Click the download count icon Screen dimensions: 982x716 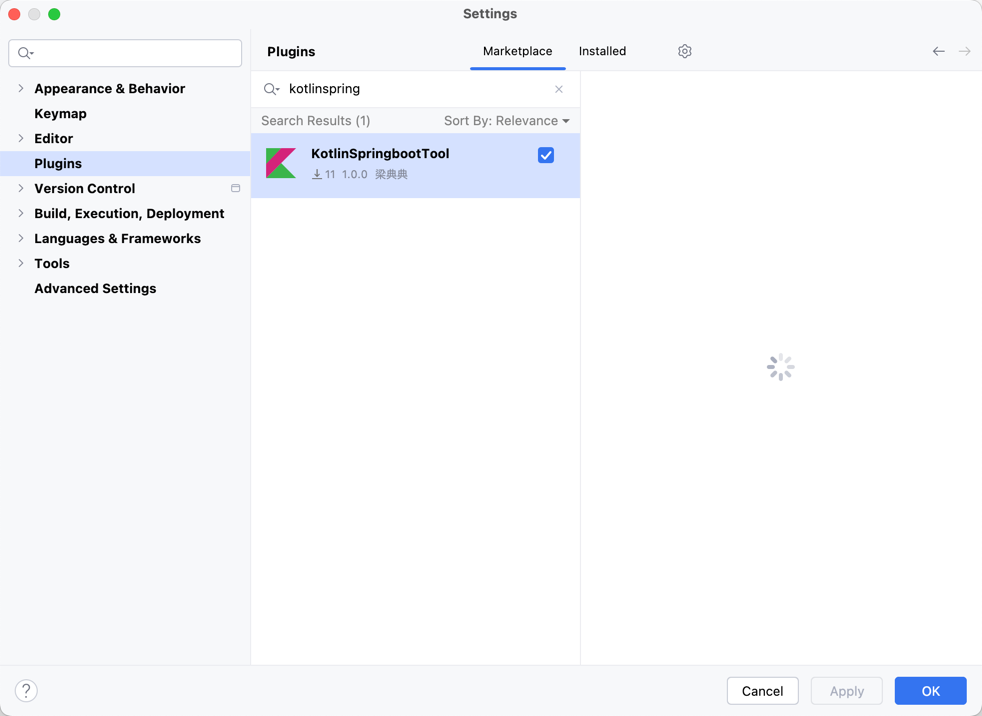tap(317, 174)
